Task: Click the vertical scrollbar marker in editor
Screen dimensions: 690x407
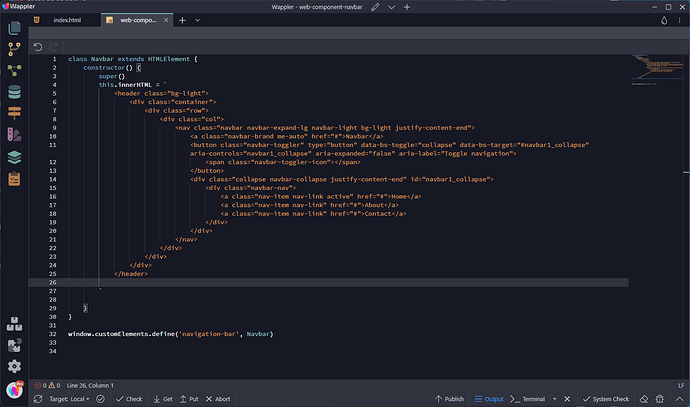Action: click(x=686, y=172)
